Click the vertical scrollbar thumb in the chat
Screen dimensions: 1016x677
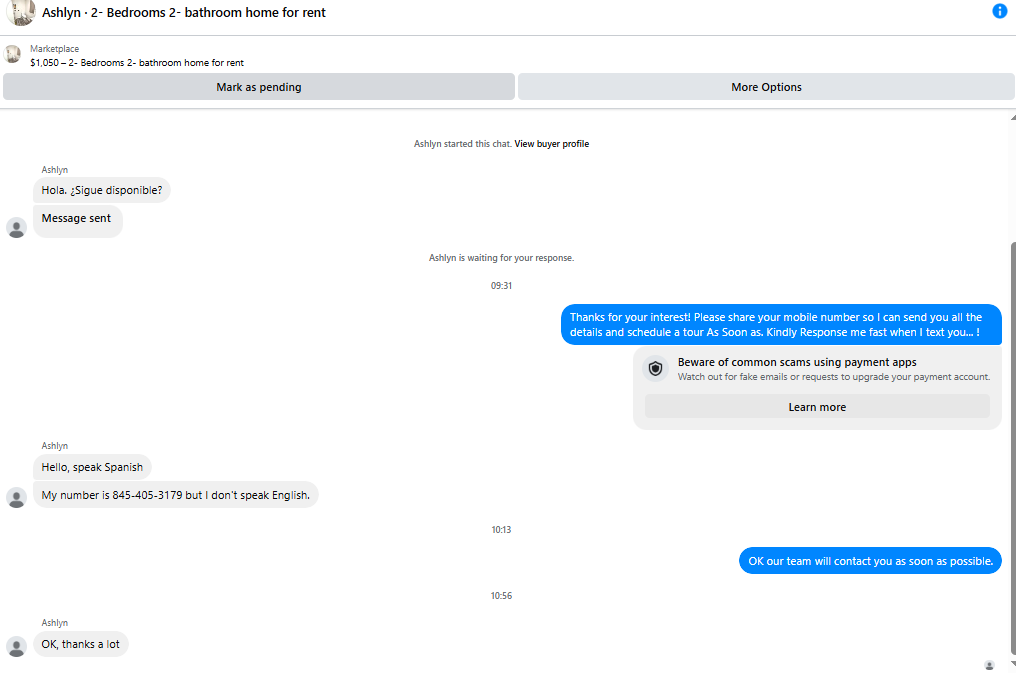click(1013, 448)
